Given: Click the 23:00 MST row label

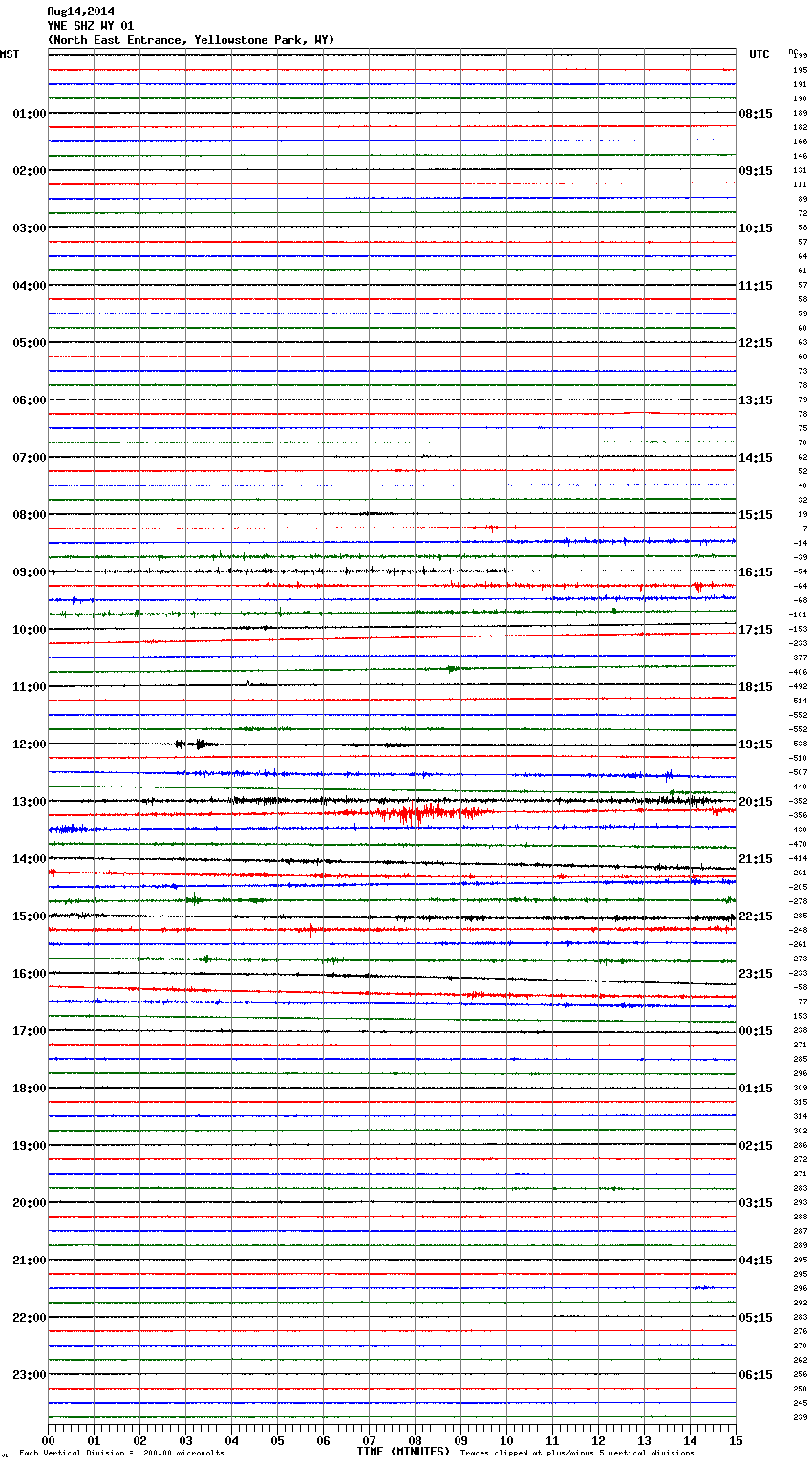Looking at the screenshot, I should tap(30, 1375).
